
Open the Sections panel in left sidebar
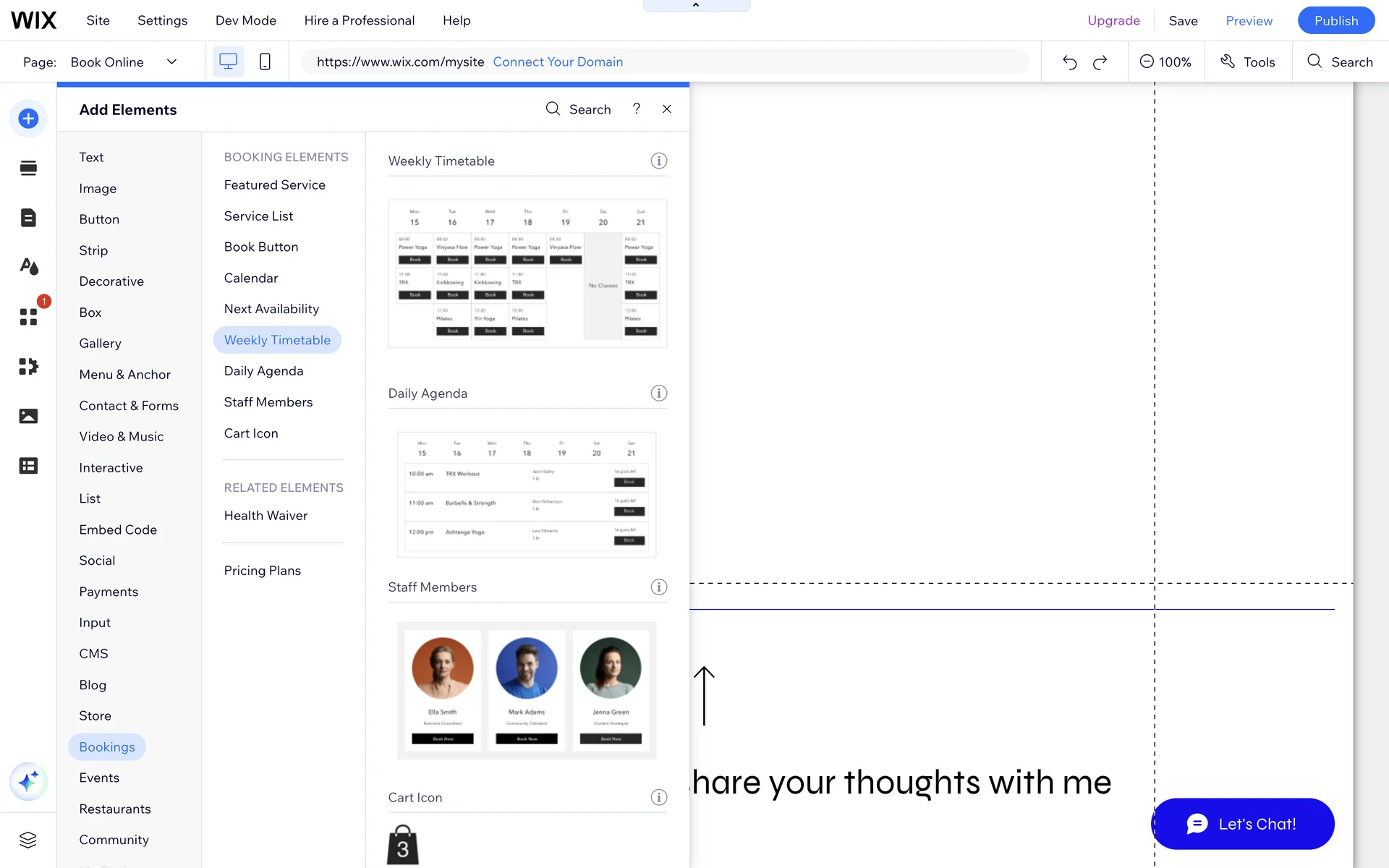point(28,169)
